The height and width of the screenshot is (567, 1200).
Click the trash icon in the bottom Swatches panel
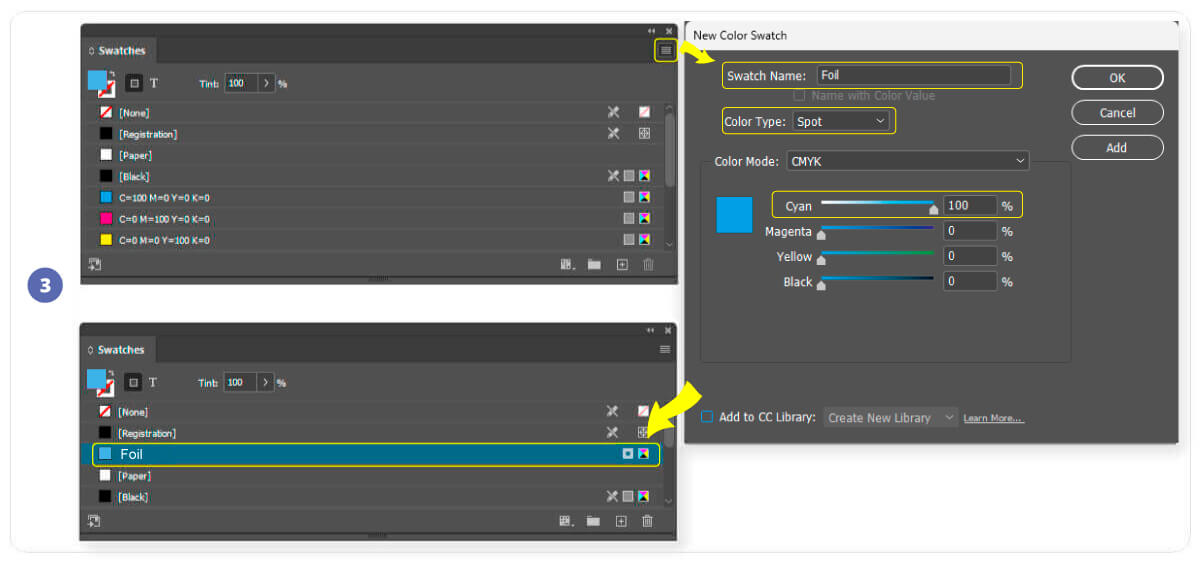[x=647, y=521]
